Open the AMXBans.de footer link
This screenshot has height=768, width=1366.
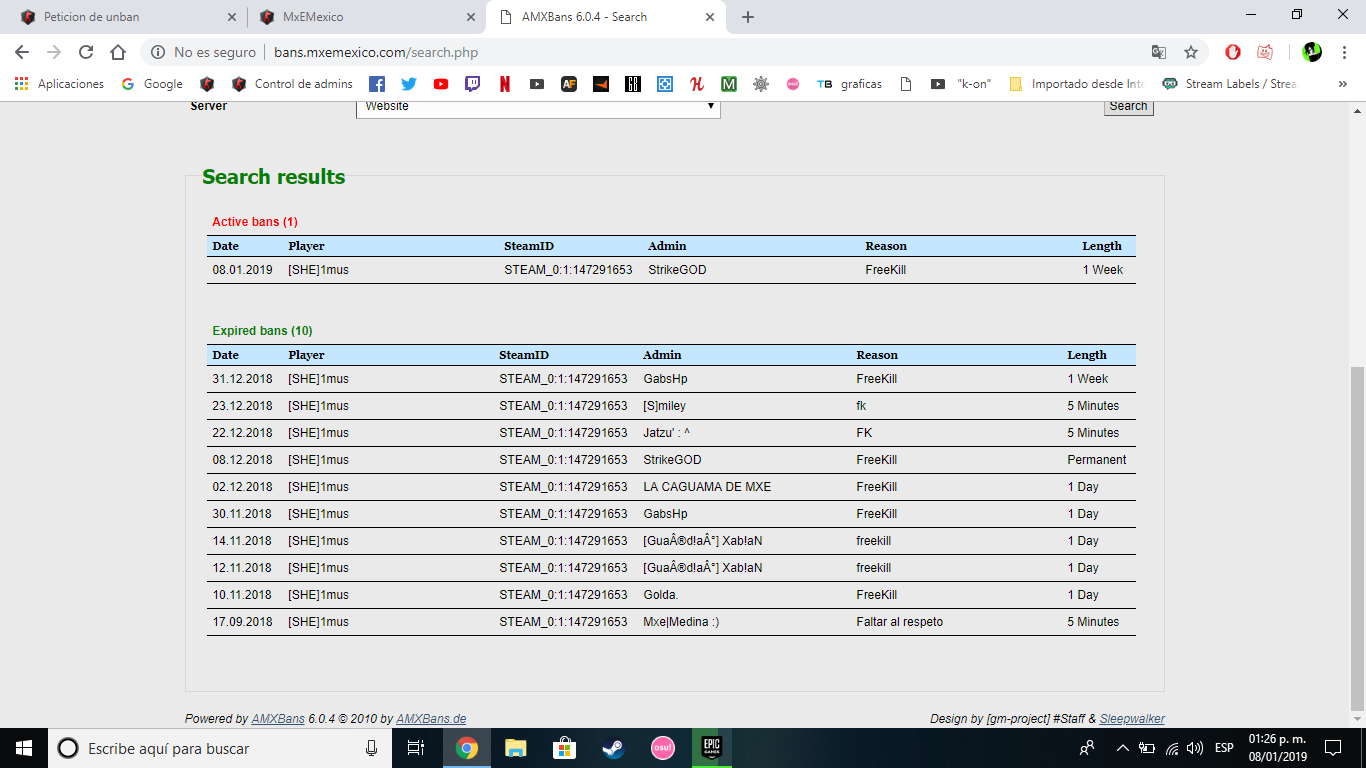[431, 719]
